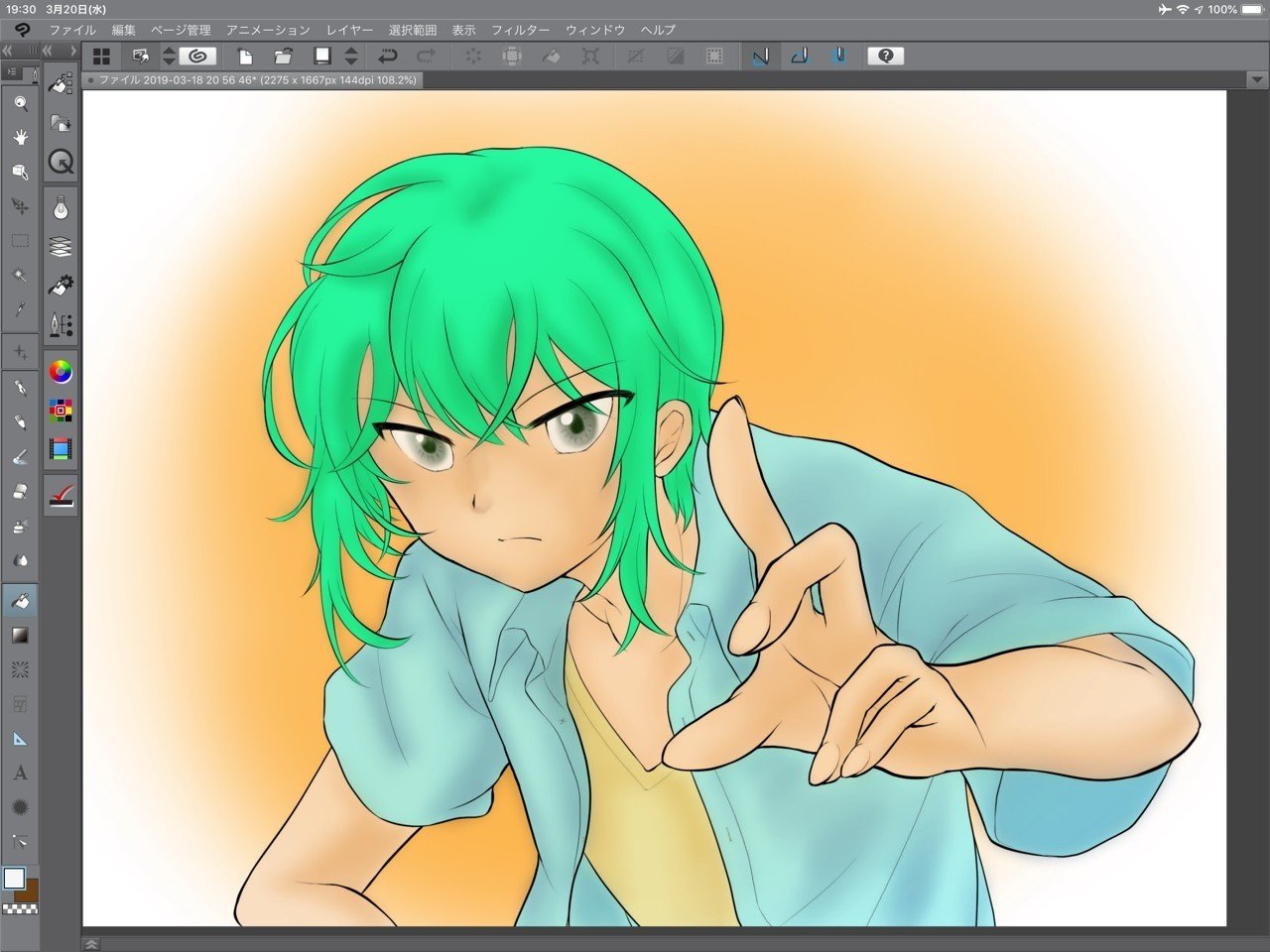Select the transparent checkered color swatch
Screen dimensions: 1270x952
pos(20,908)
